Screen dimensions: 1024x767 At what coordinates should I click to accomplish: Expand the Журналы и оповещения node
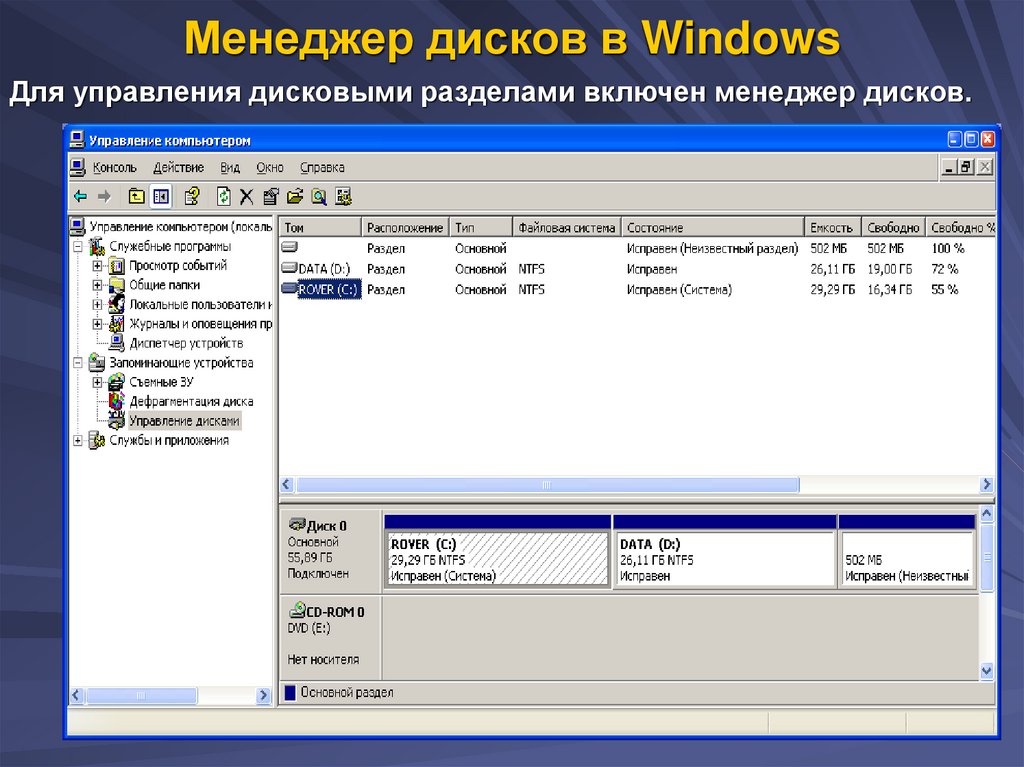click(x=97, y=324)
